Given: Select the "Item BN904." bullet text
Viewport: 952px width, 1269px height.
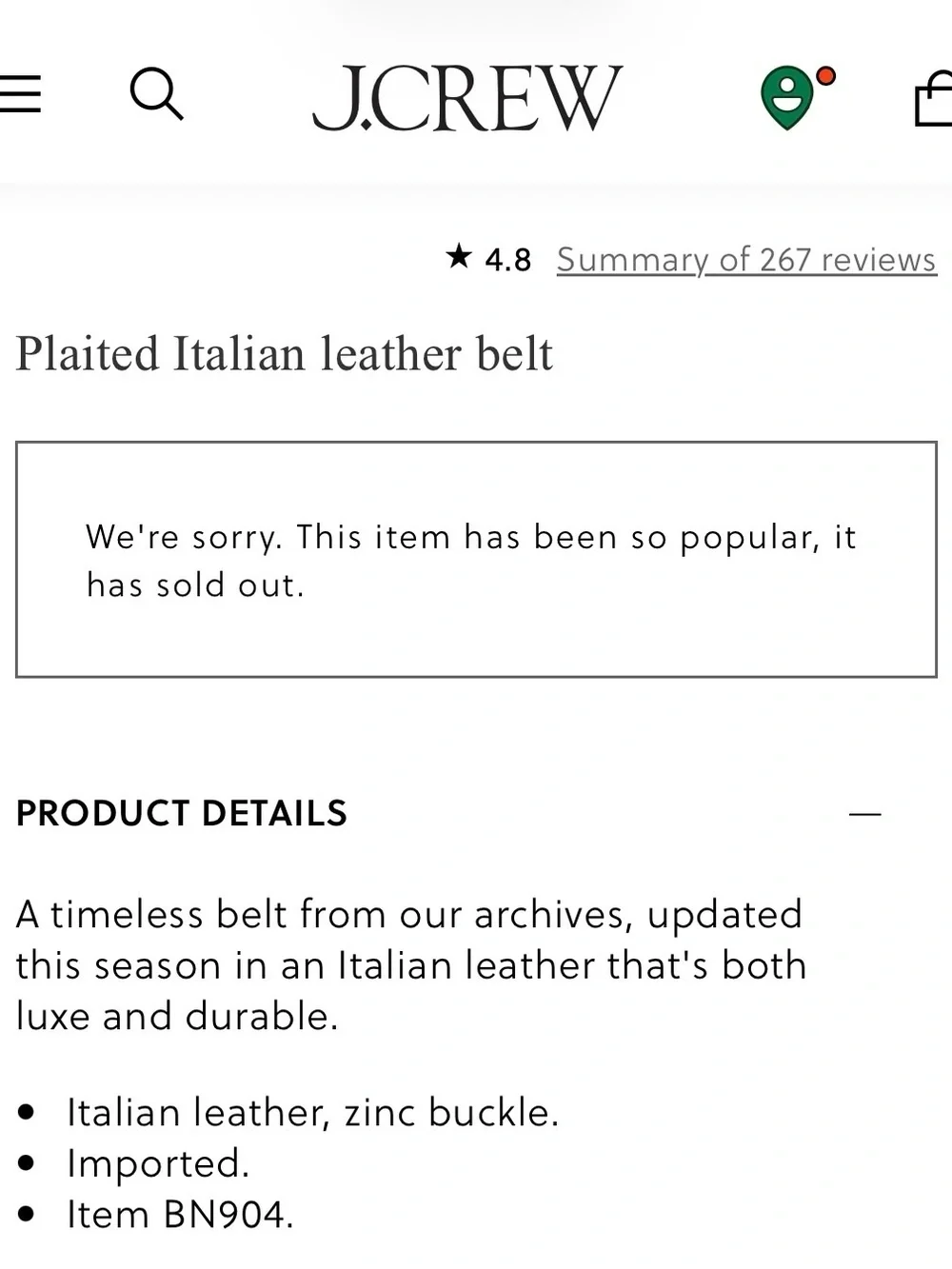Looking at the screenshot, I should click(180, 1215).
